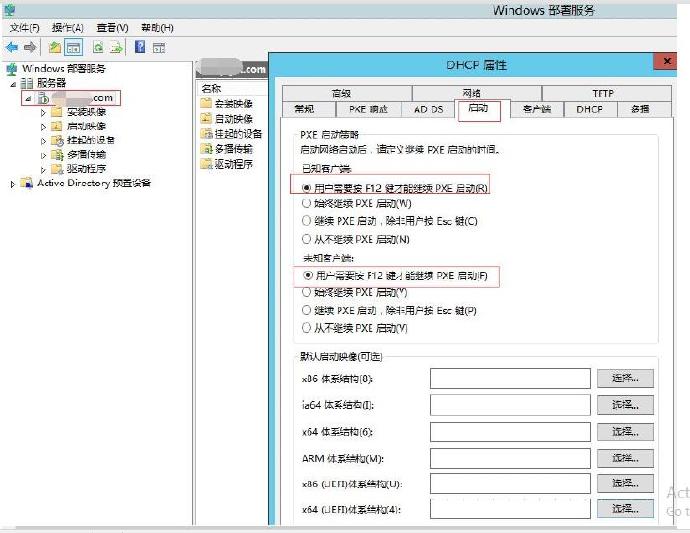
Task: Click 选择 button for x64 体系结构(6)
Action: 625,432
